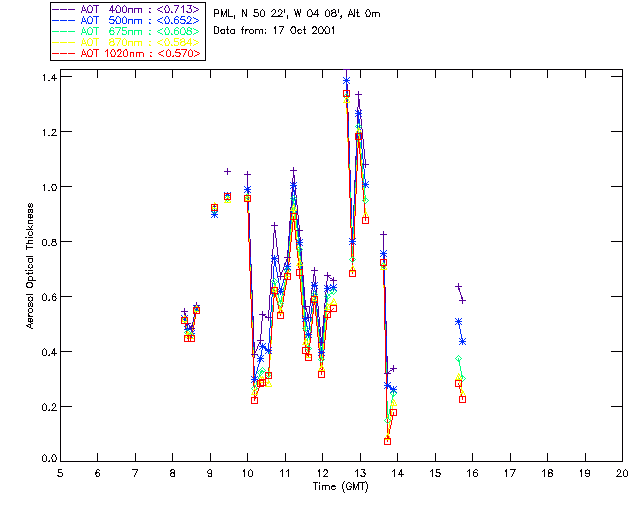Click the x-axis tick label 13
The height and width of the screenshot is (512, 640).
point(360,473)
